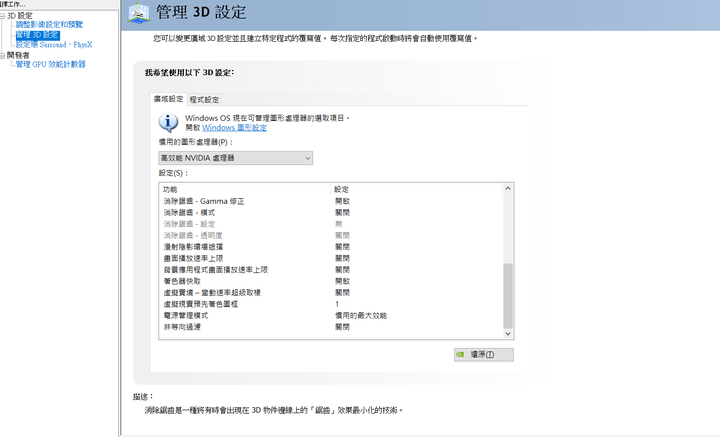Click the settings list scrollbar thumb
This screenshot has width=720, height=437.
508,296
